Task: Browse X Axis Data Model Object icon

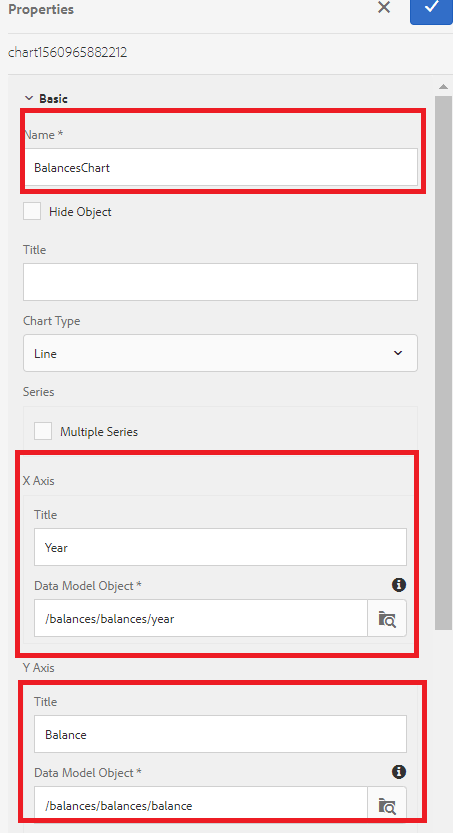Action: 387,618
